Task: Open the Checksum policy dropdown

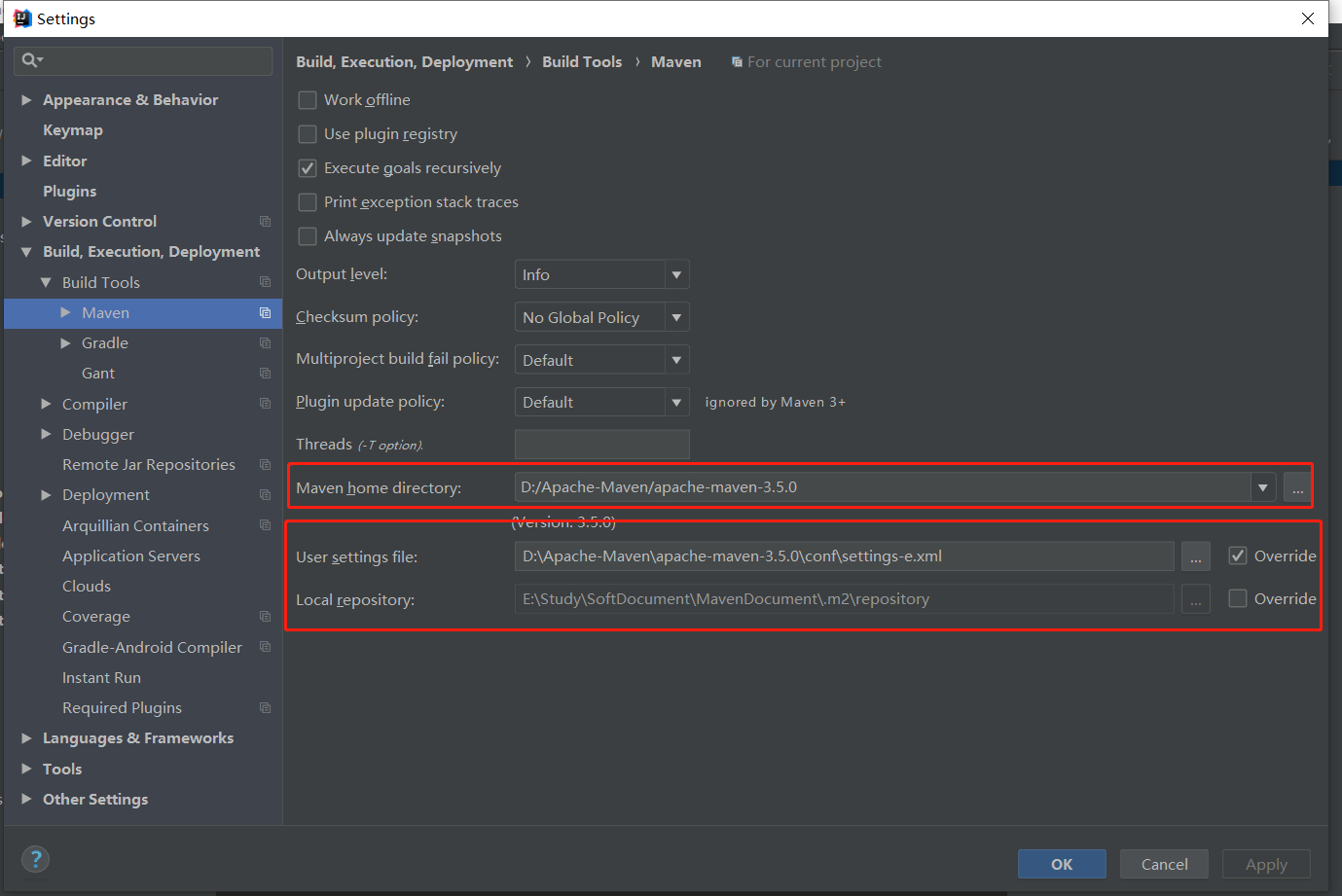Action: [x=602, y=317]
